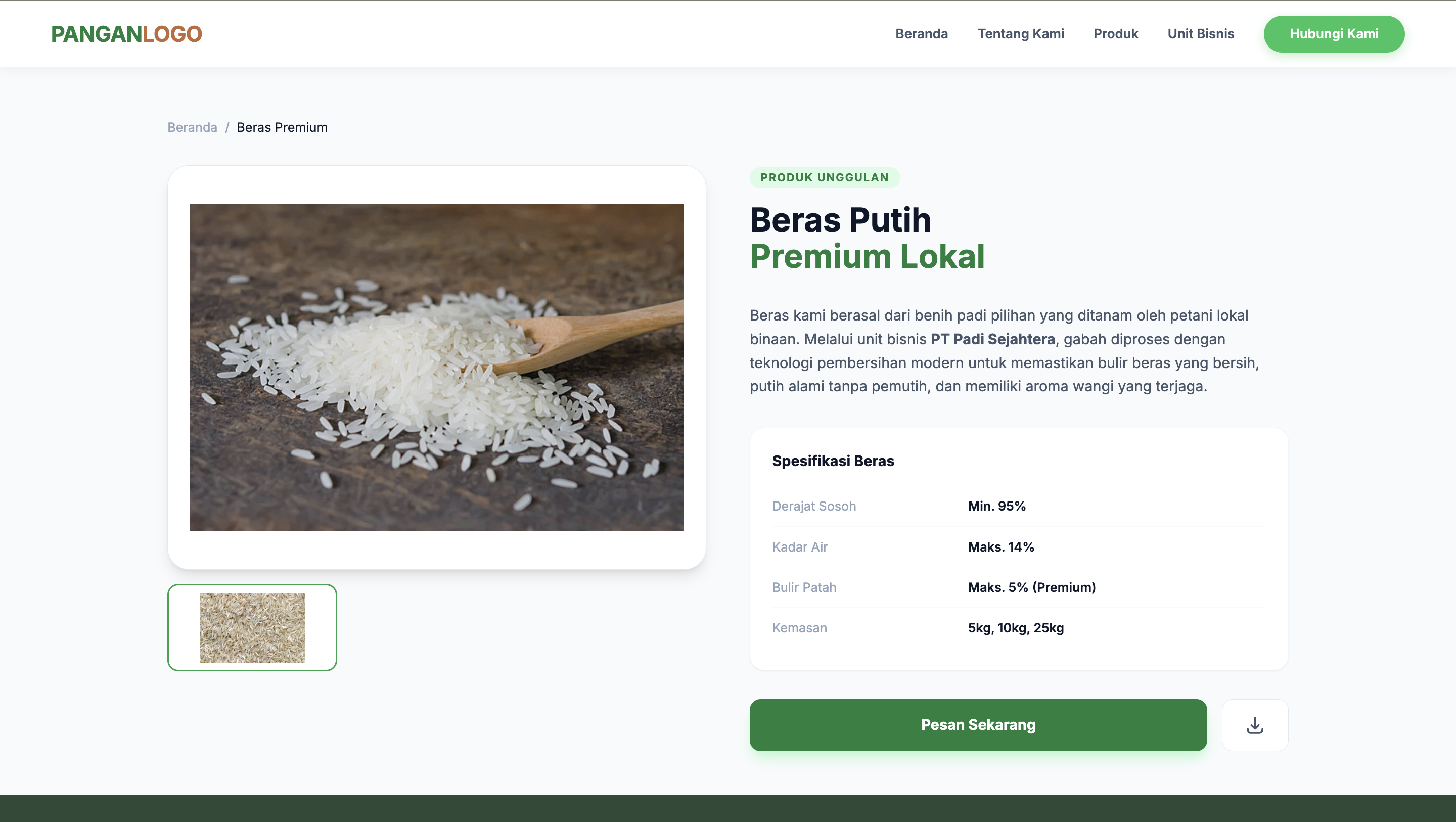Download the product spec via download icon

(1254, 725)
